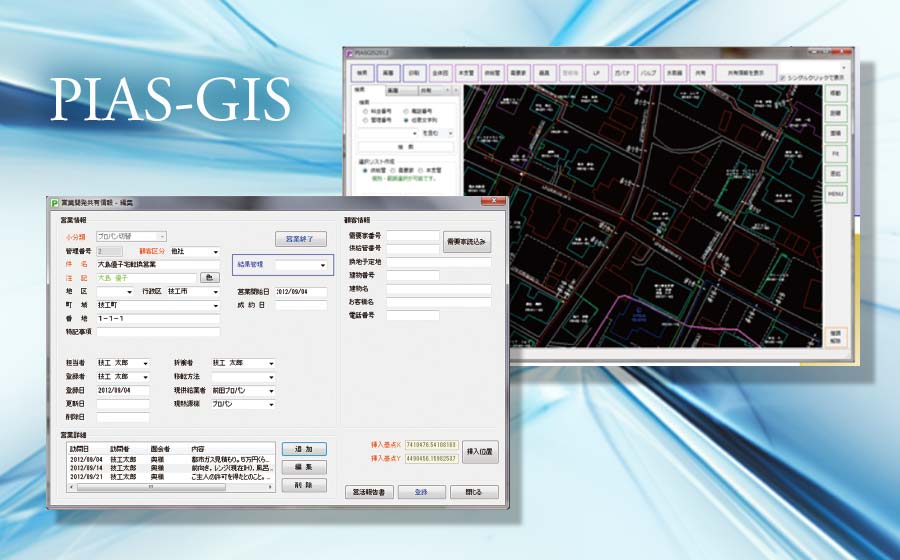
Task: Select the 本支管 toolbar button
Action: [x=465, y=73]
